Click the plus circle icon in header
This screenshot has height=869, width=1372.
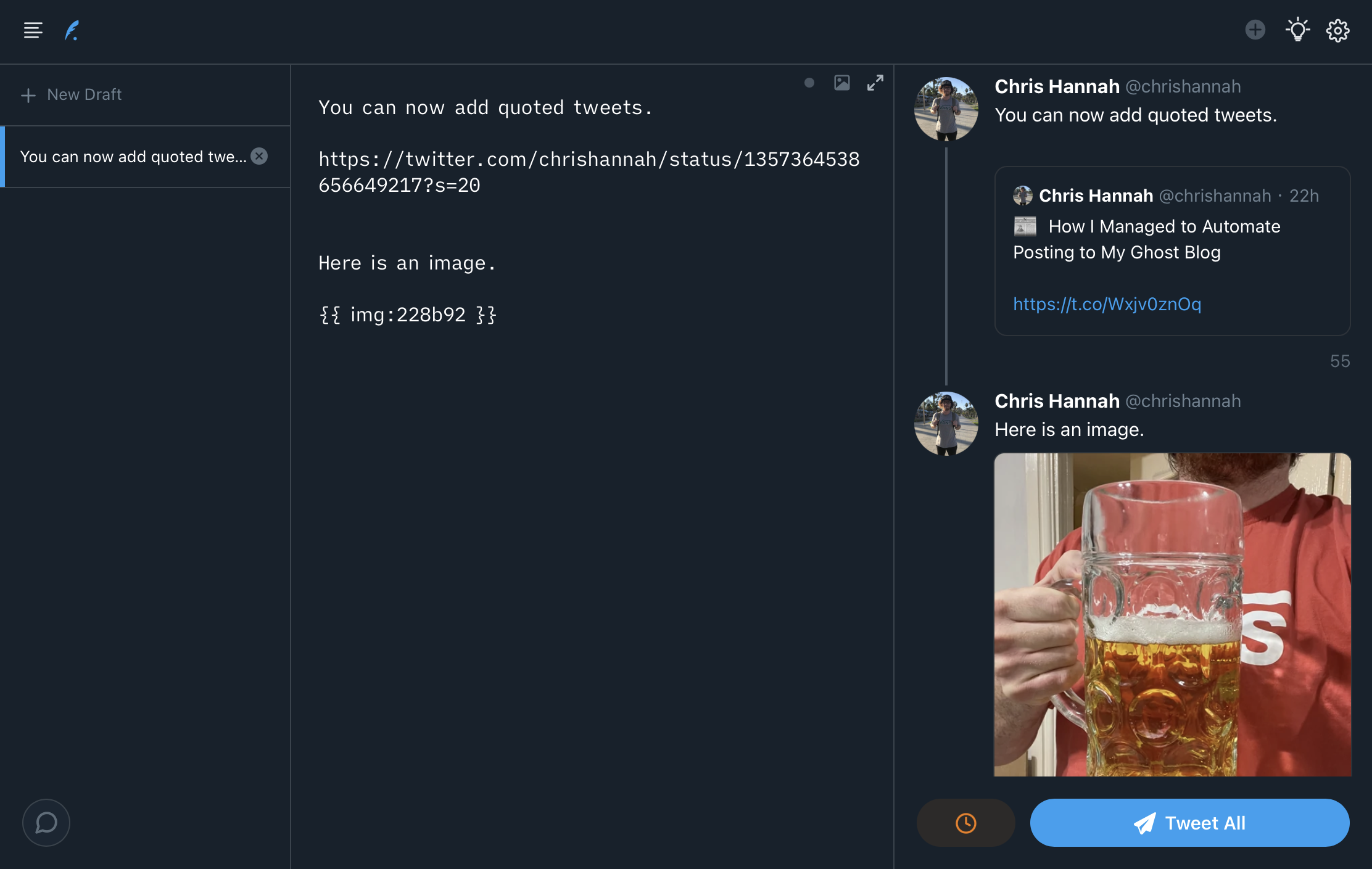coord(1255,30)
